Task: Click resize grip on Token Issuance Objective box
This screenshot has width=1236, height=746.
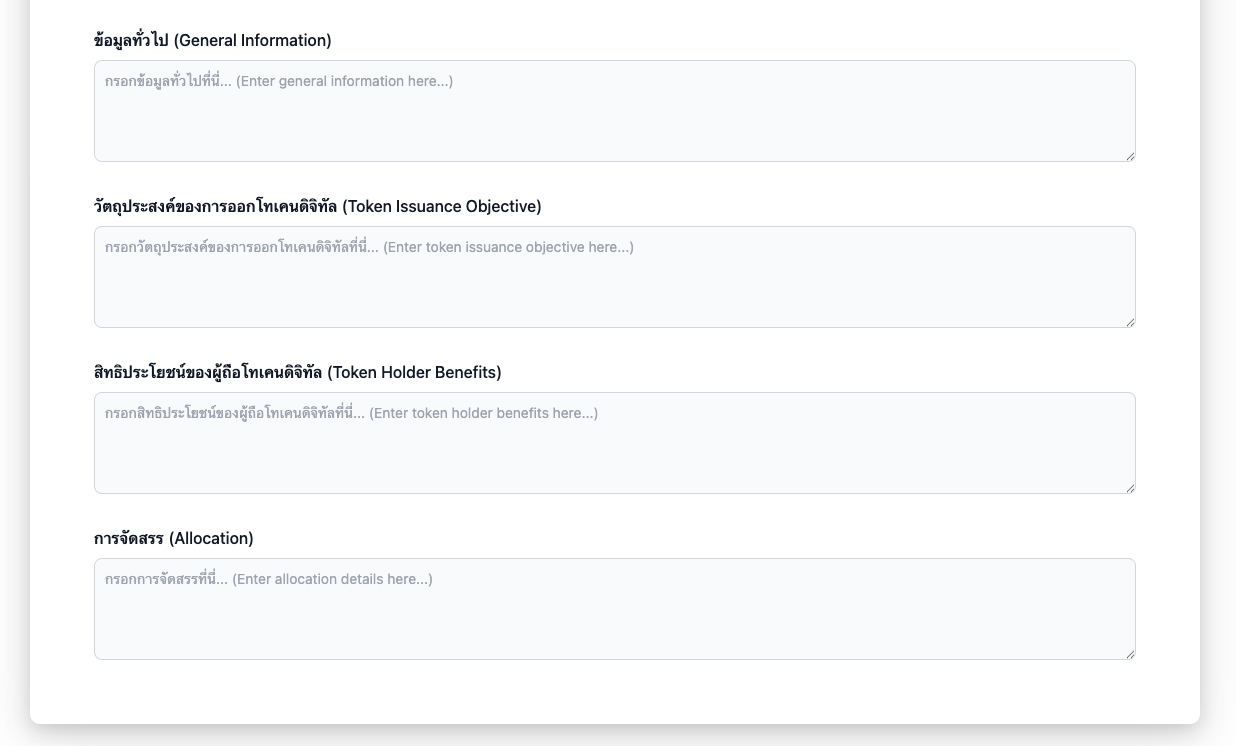Action: click(1130, 322)
